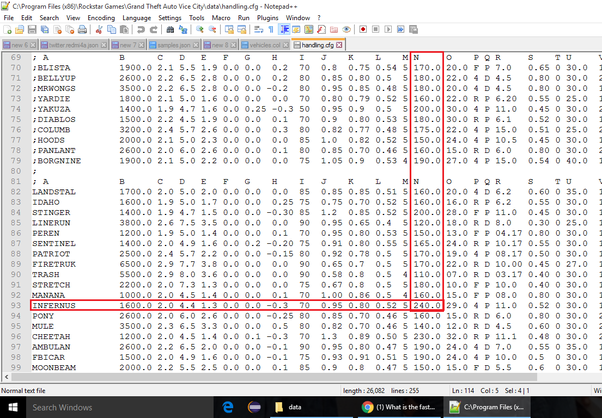Screen dimensions: 602x418
Task: Play back the recorded macro
Action: tap(388, 30)
